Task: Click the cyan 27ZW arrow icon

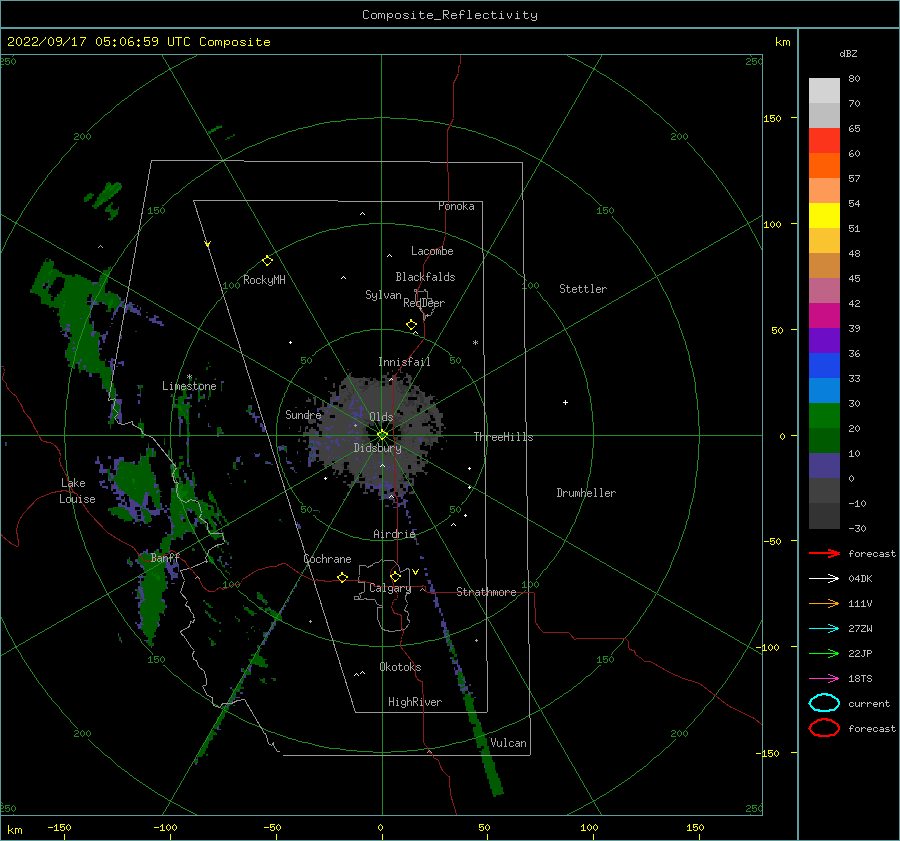Action: pos(824,629)
